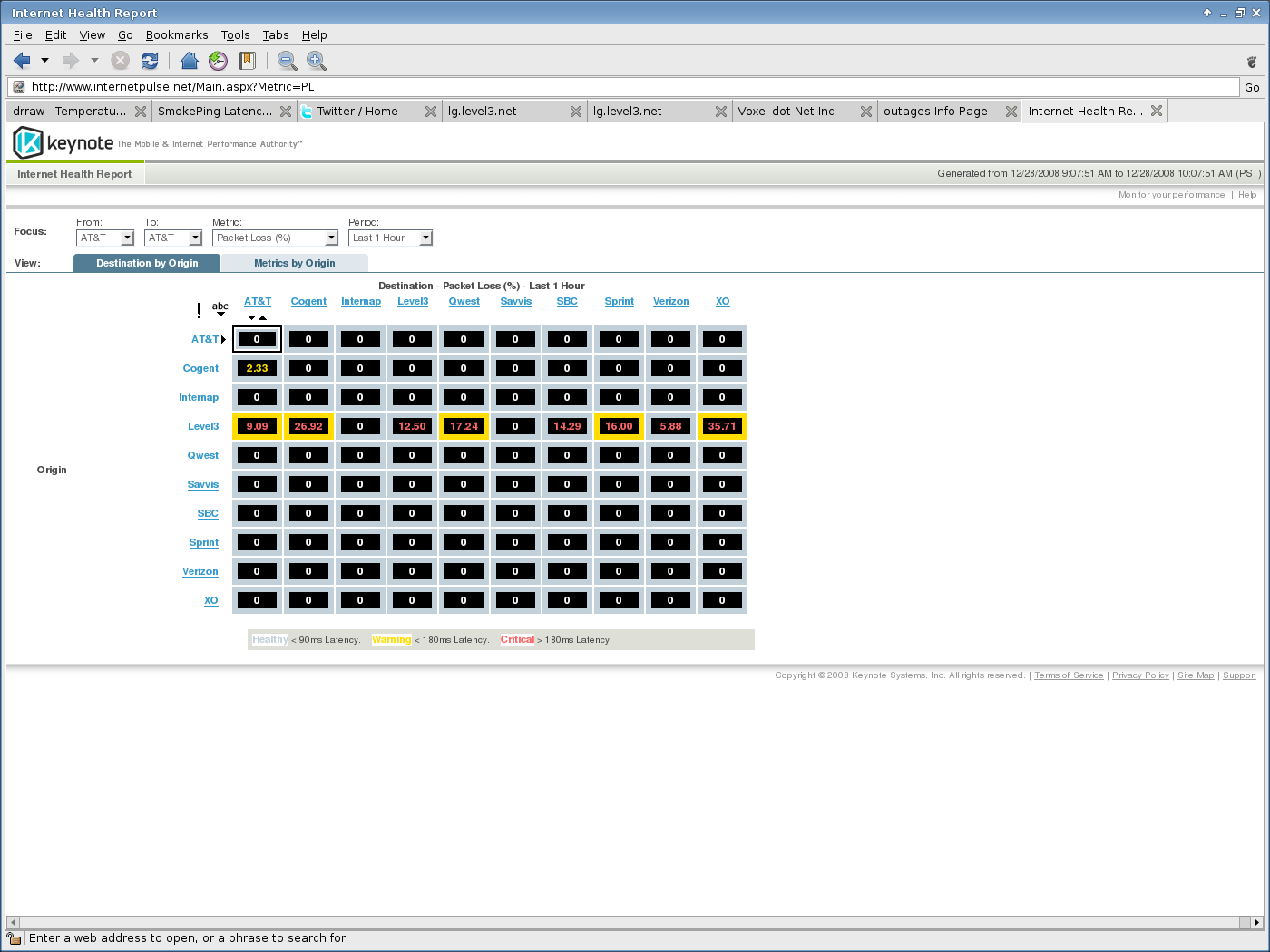Screen dimensions: 1270x952
Task: Click the 35.71 Level3 to XO cell
Action: (x=722, y=426)
